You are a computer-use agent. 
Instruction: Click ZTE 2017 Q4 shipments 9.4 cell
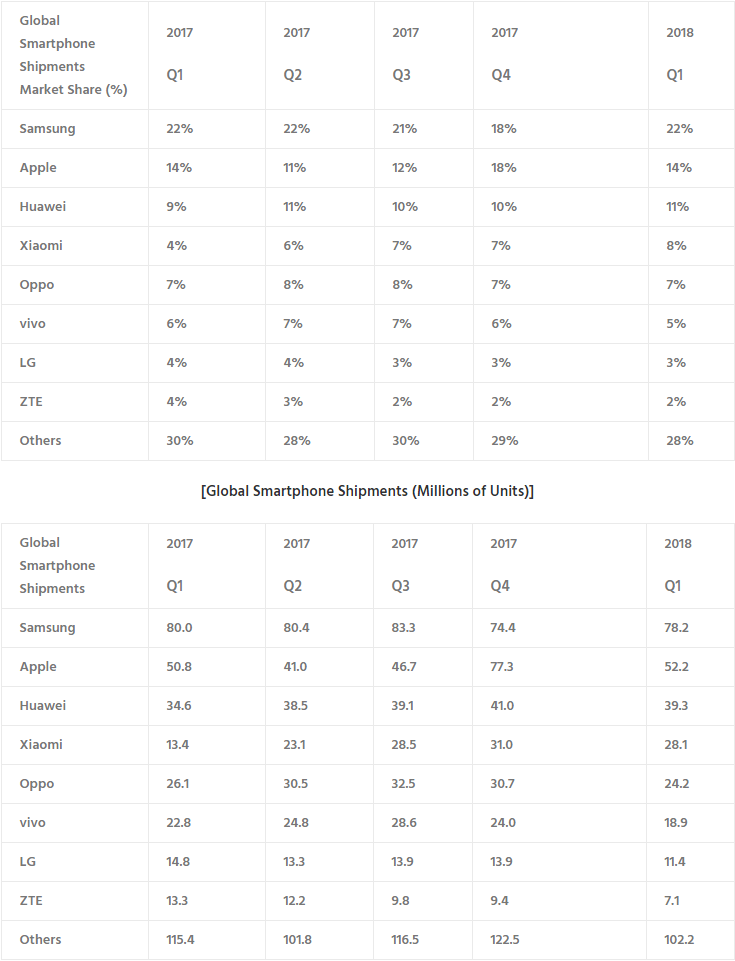[x=559, y=901]
